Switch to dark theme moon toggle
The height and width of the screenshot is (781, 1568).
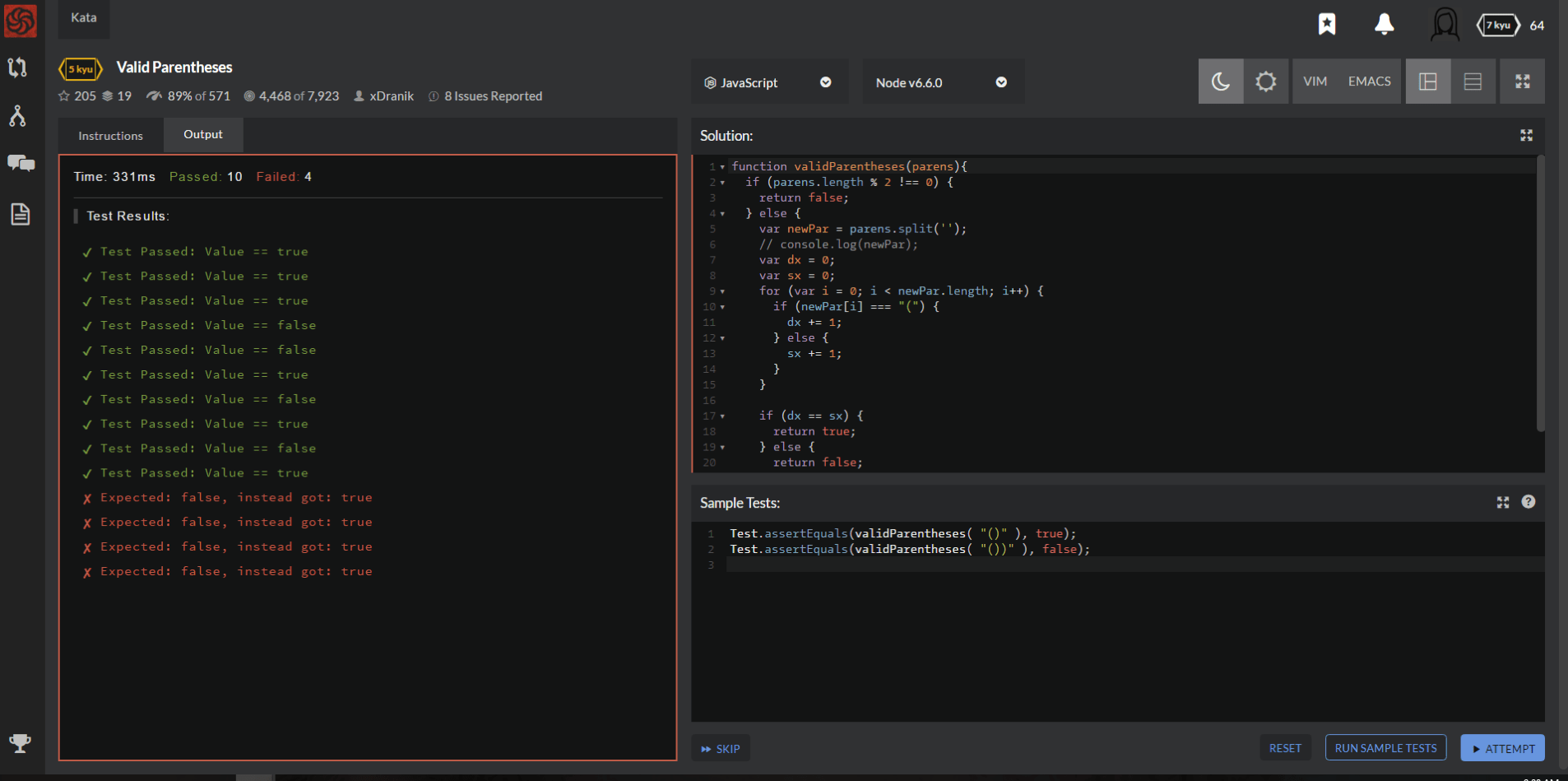[x=1221, y=81]
